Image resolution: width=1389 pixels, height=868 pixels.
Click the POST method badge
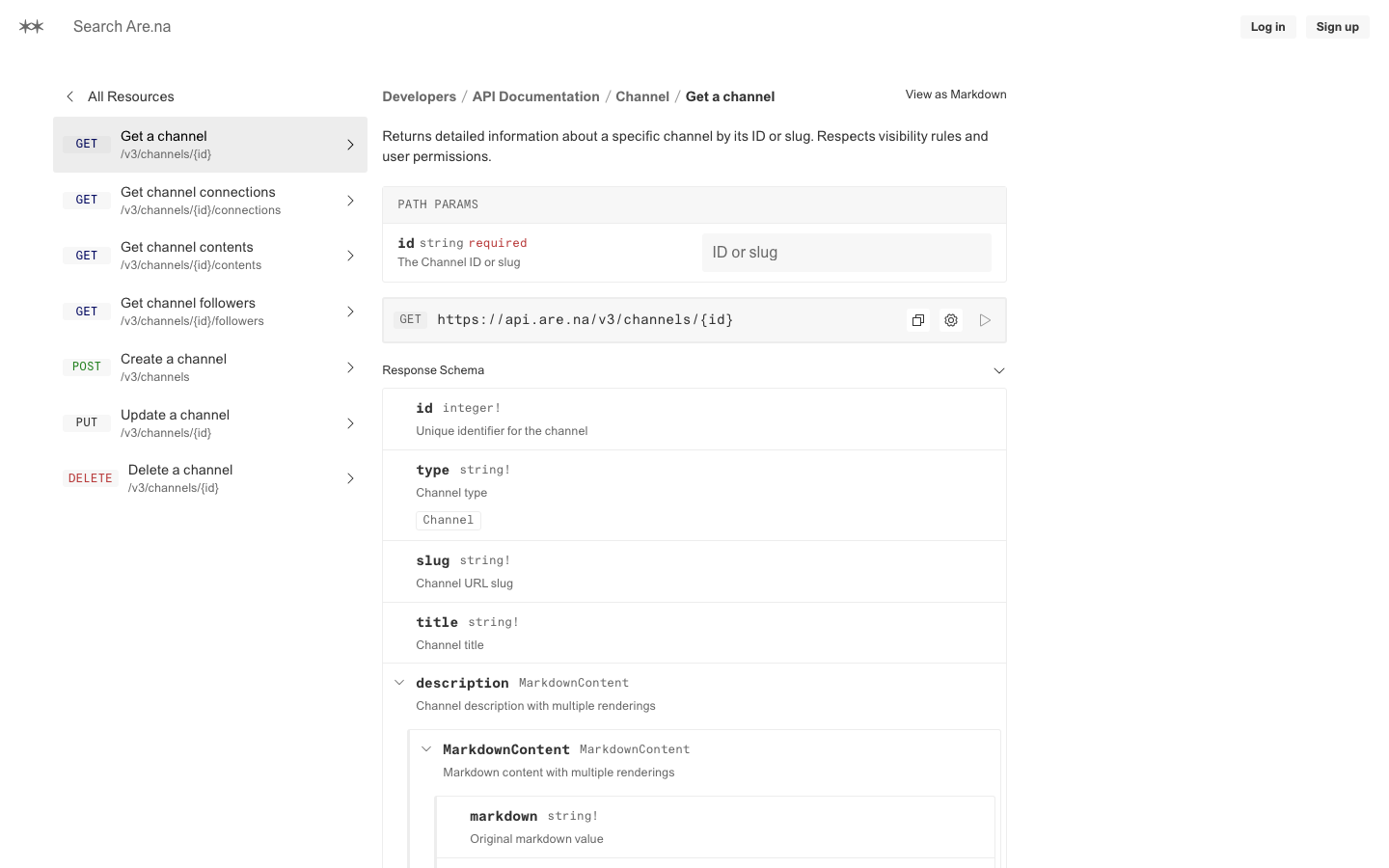(x=87, y=366)
